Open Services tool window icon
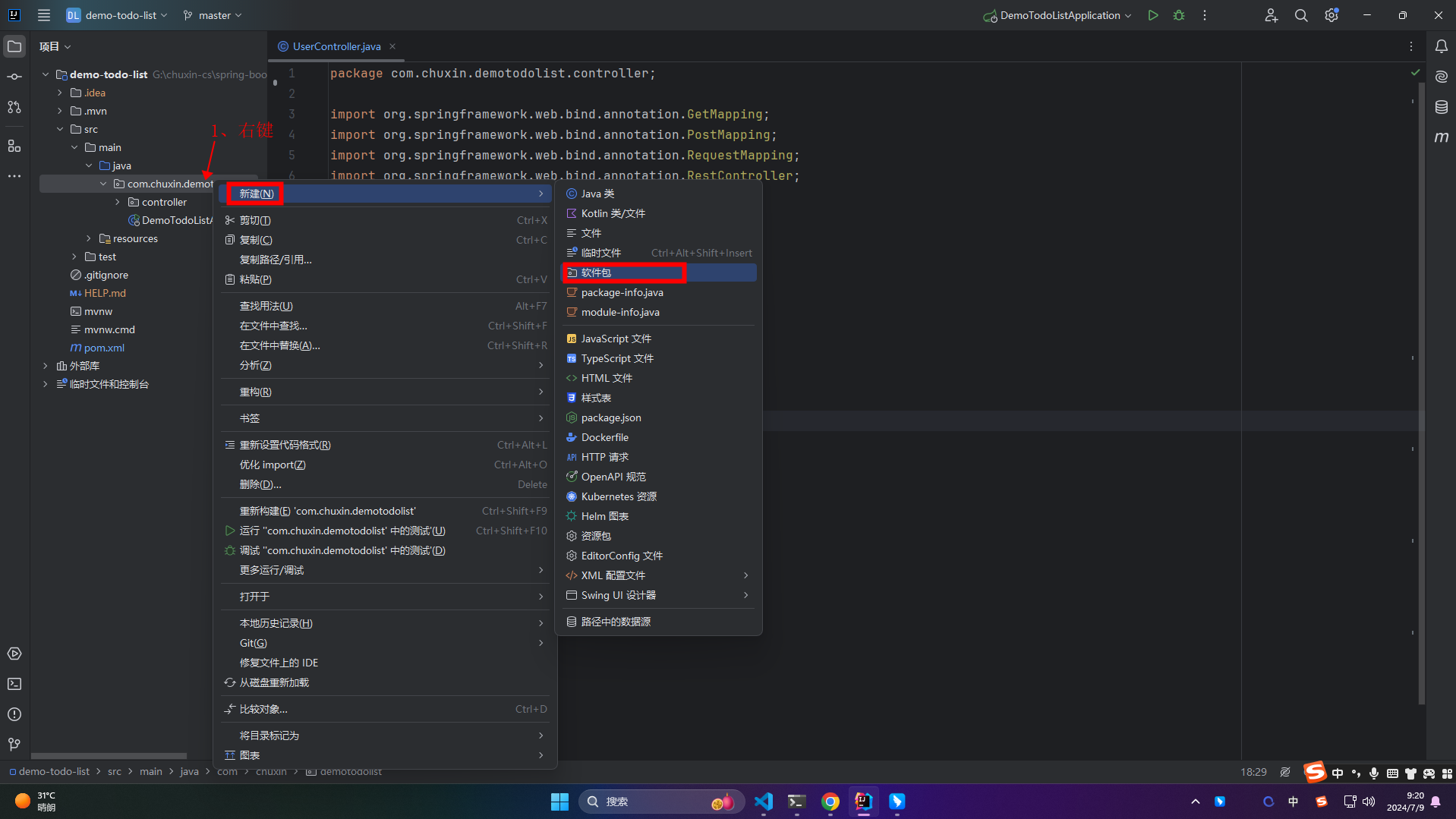Viewport: 1456px width, 819px height. coord(14,654)
